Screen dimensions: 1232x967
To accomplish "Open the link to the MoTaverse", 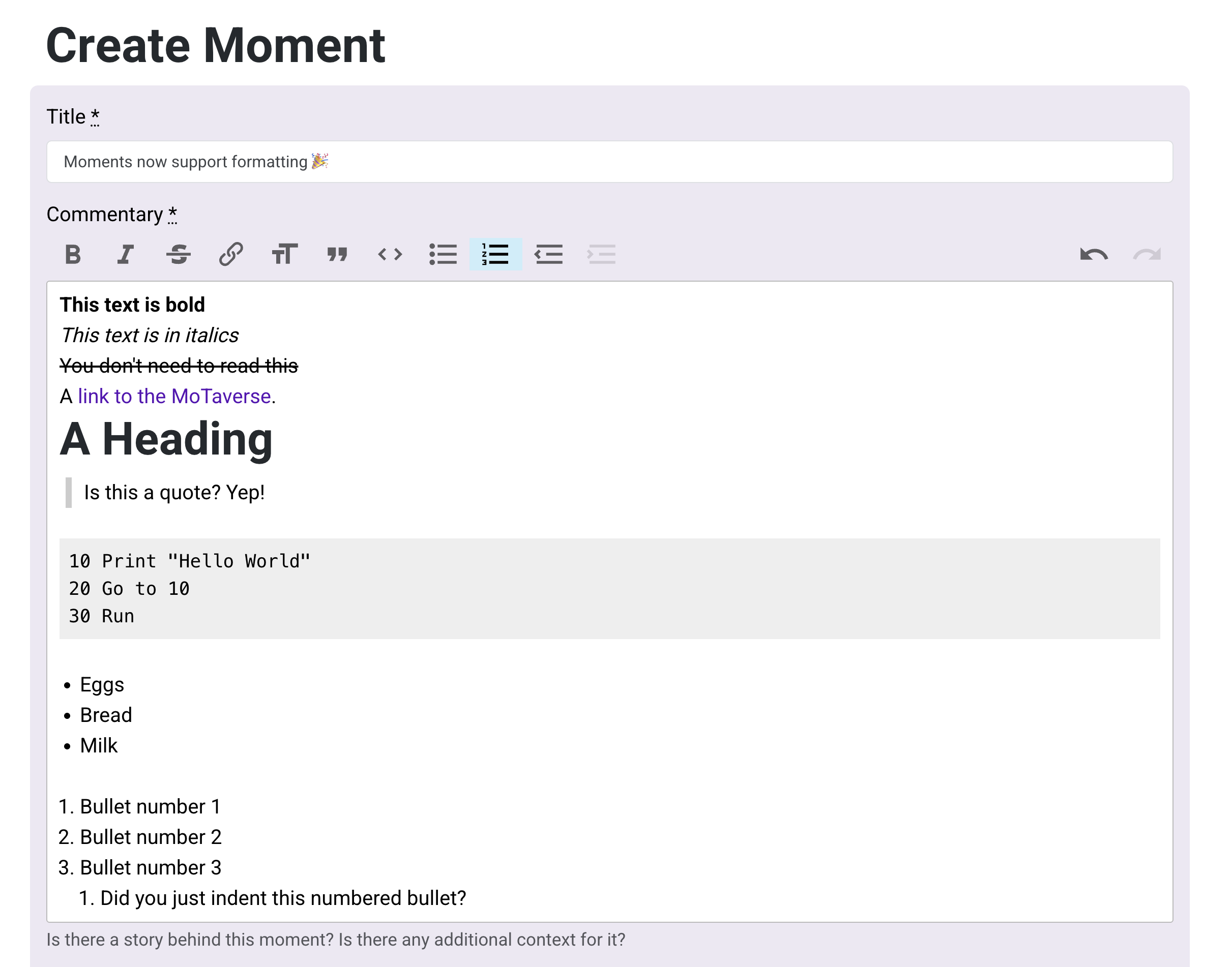I will coord(174,396).
